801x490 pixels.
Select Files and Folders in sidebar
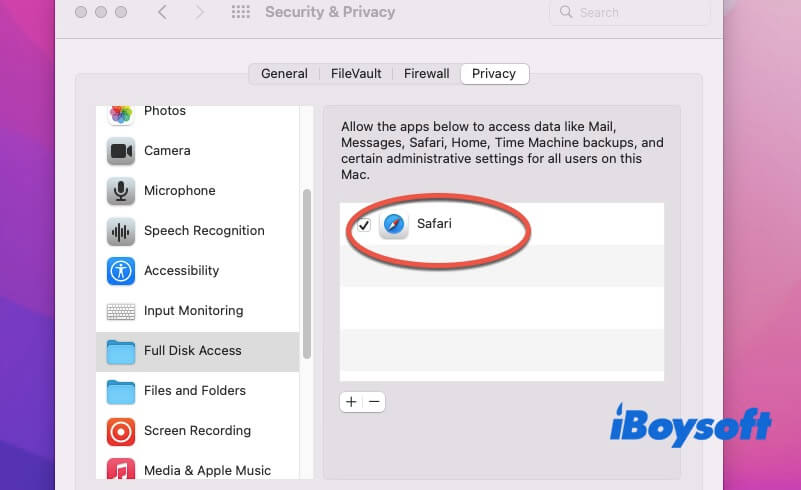194,391
